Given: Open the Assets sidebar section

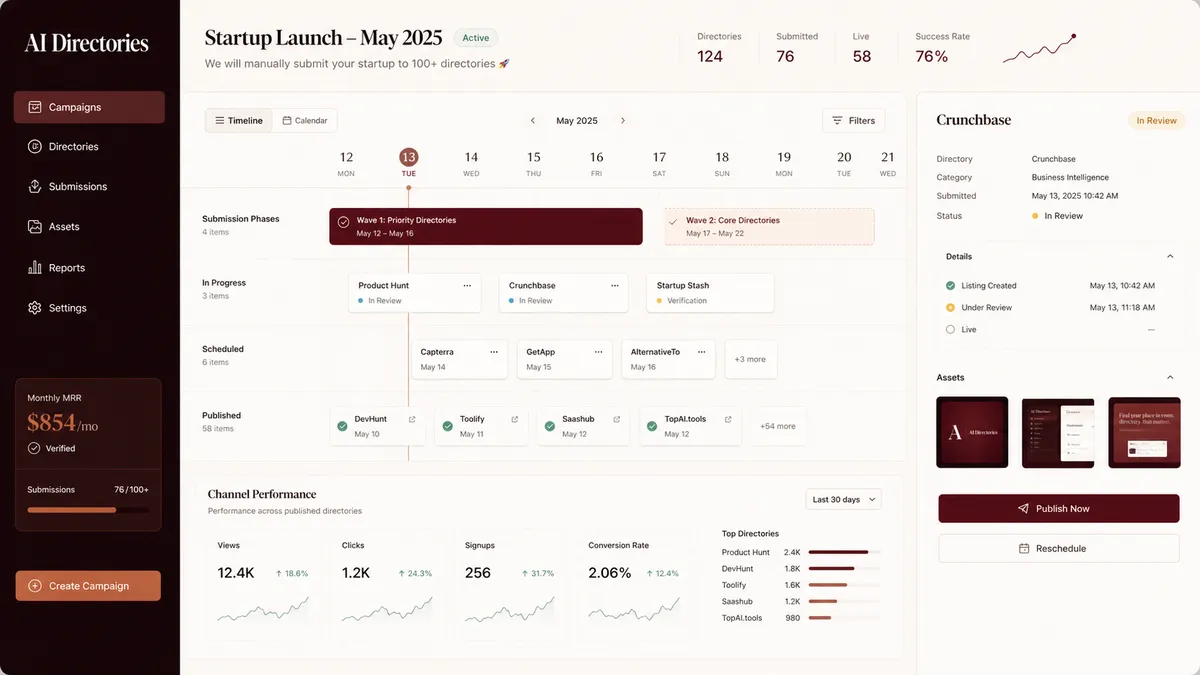Looking at the screenshot, I should coord(89,226).
